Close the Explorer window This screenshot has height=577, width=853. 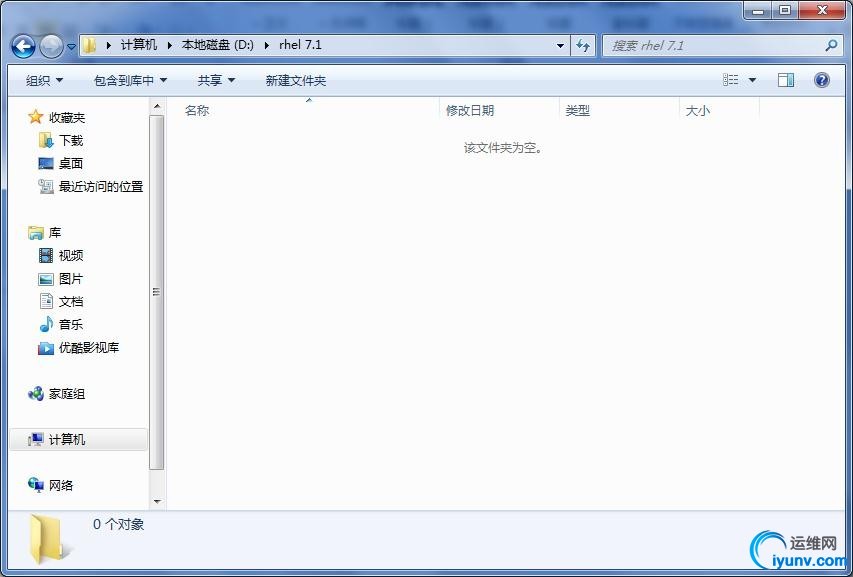point(822,10)
